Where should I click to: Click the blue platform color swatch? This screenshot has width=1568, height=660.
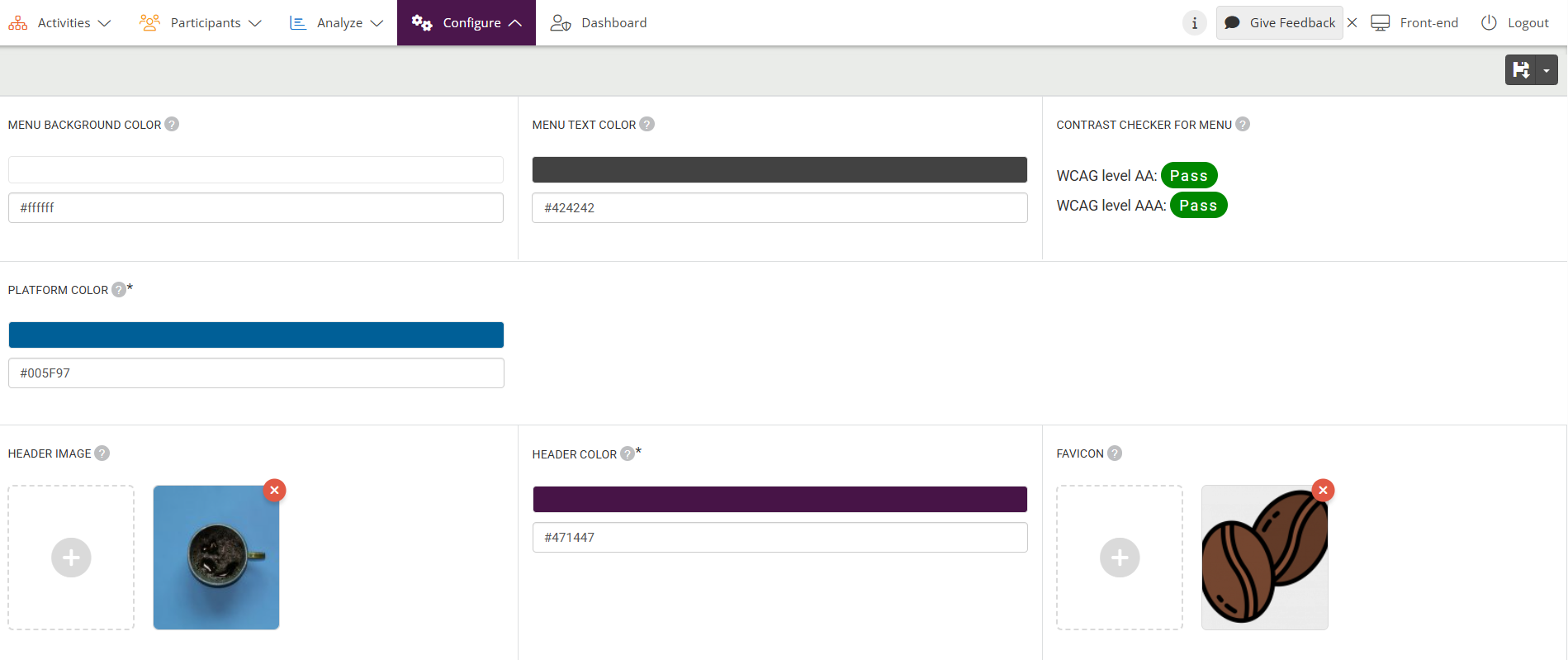(256, 335)
